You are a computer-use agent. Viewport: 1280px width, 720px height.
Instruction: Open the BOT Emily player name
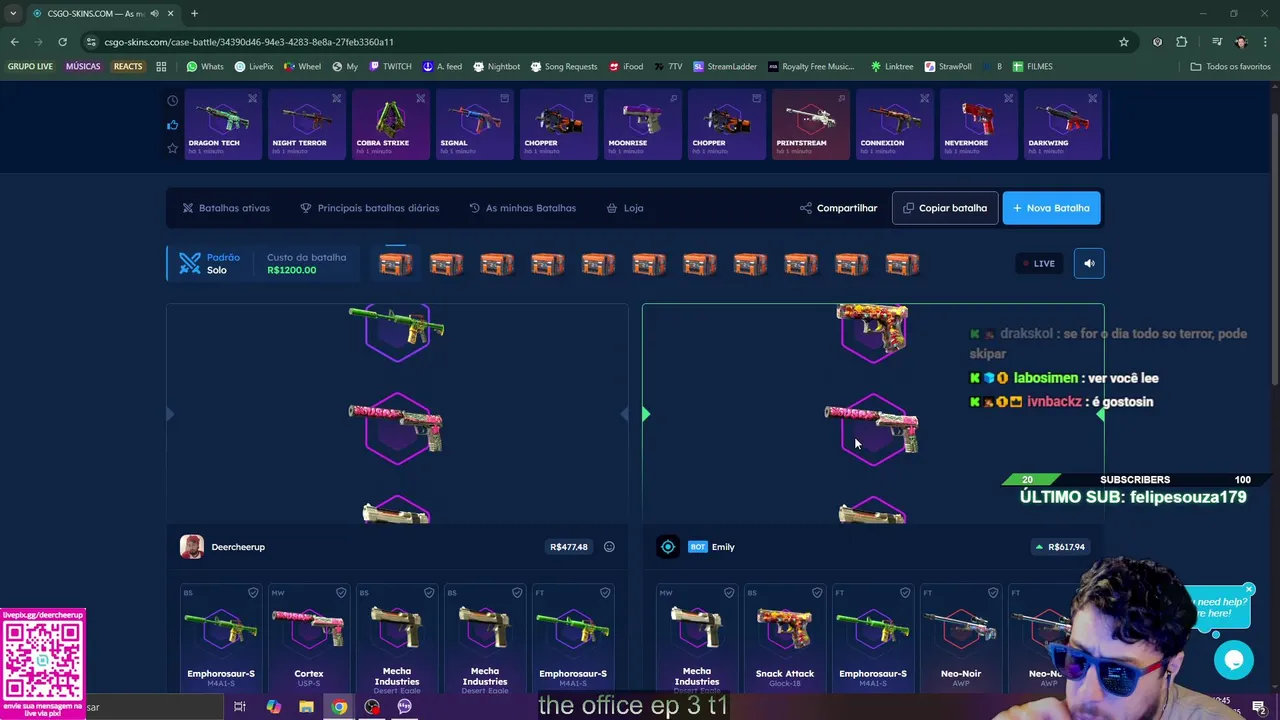click(x=711, y=547)
